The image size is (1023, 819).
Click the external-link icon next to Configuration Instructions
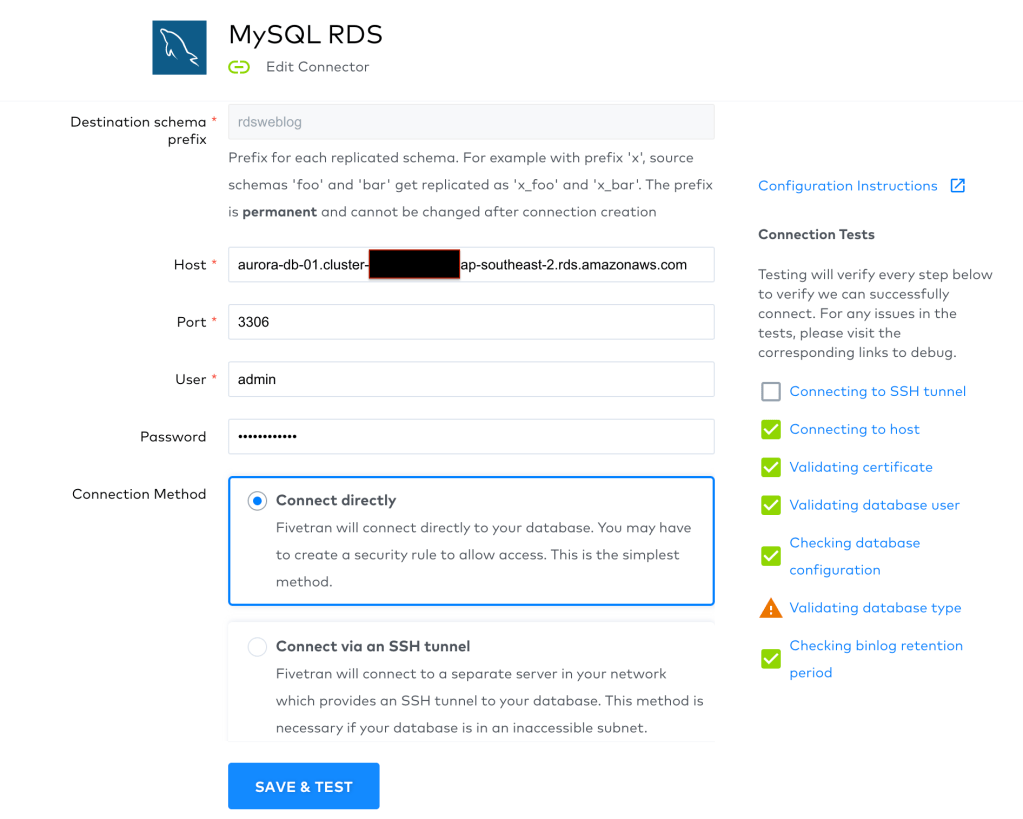[x=957, y=186]
